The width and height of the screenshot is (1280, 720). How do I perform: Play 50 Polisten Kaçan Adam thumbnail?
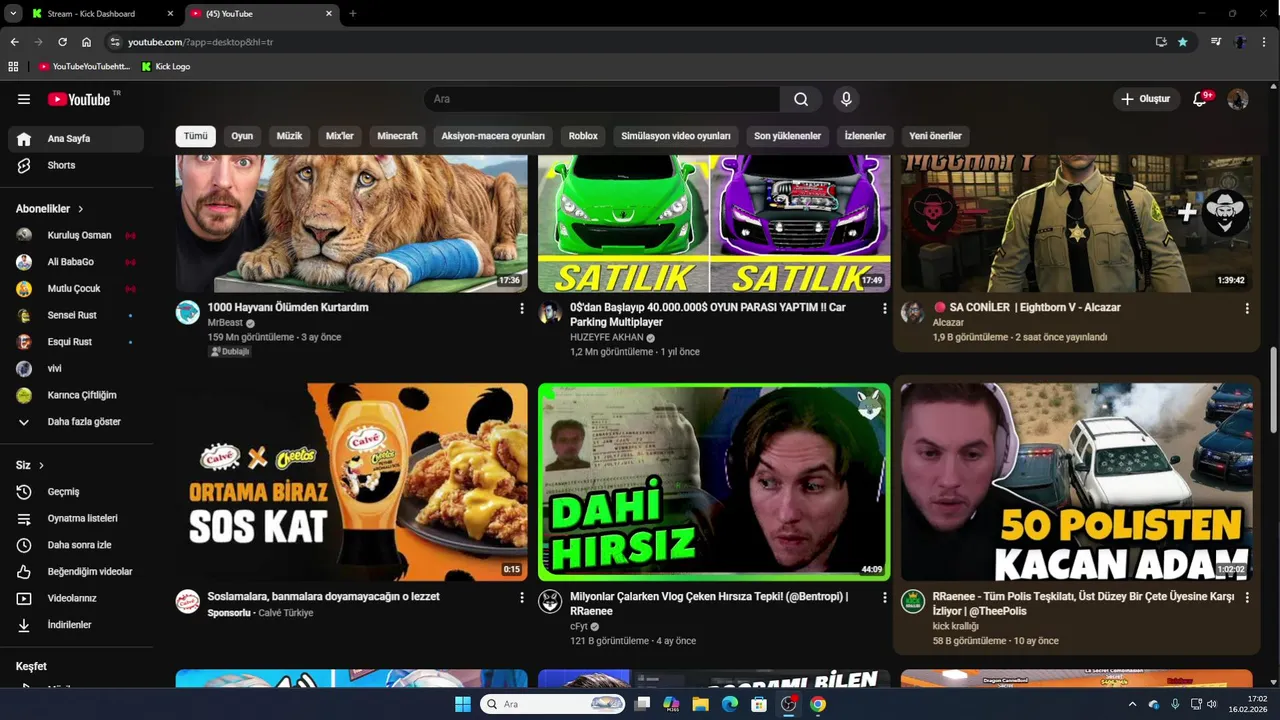[1076, 481]
